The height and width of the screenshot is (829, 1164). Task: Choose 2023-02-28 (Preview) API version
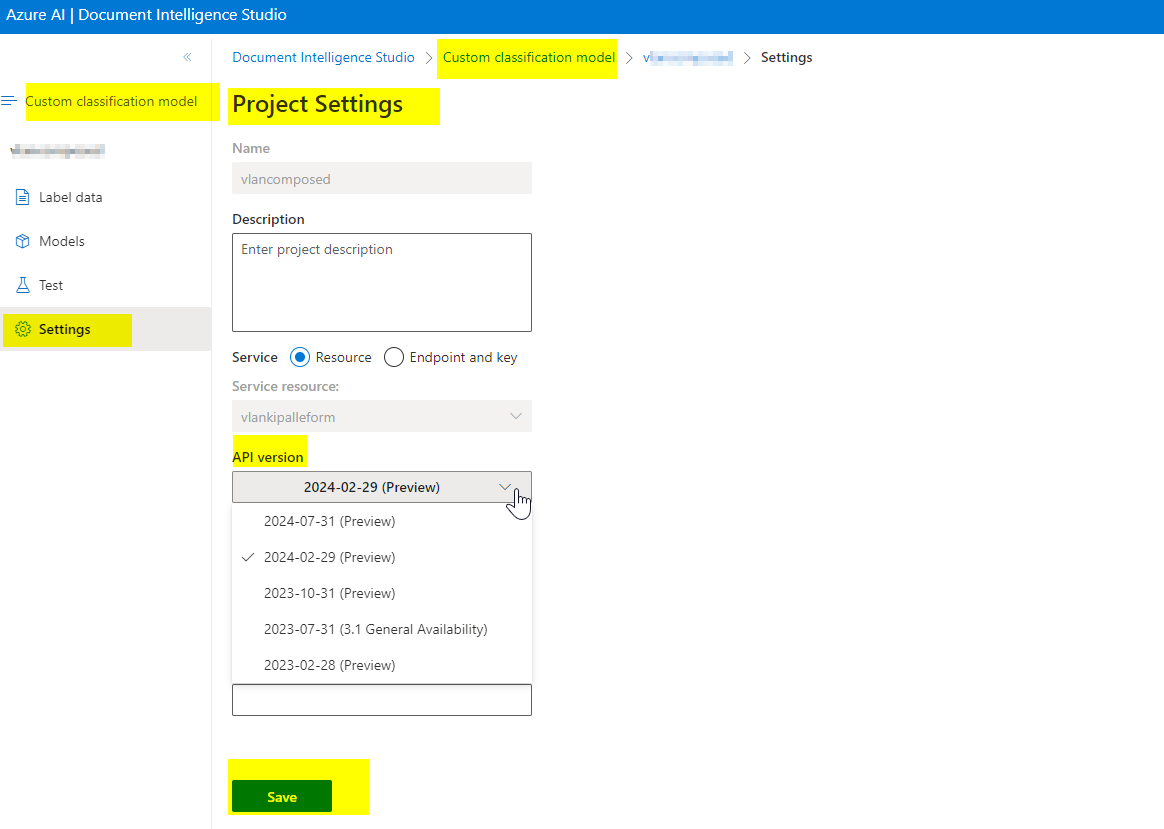pyautogui.click(x=382, y=665)
